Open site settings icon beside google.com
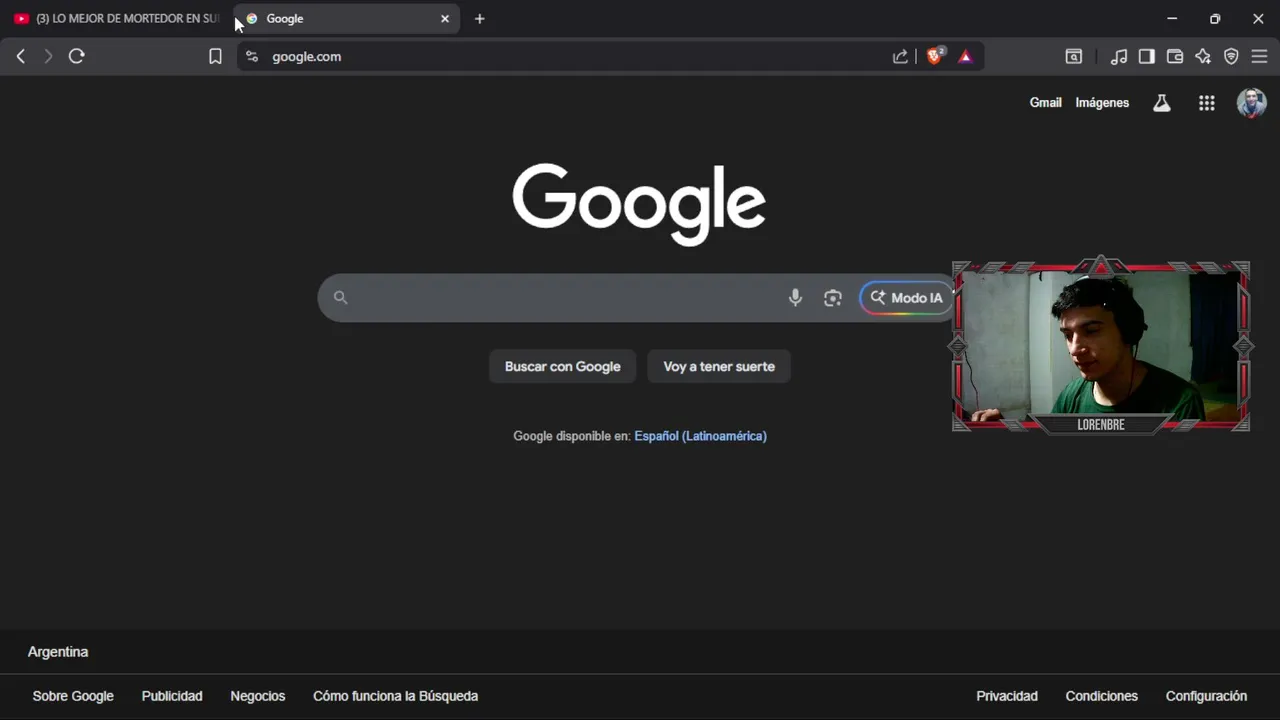This screenshot has width=1280, height=720. coord(252,57)
